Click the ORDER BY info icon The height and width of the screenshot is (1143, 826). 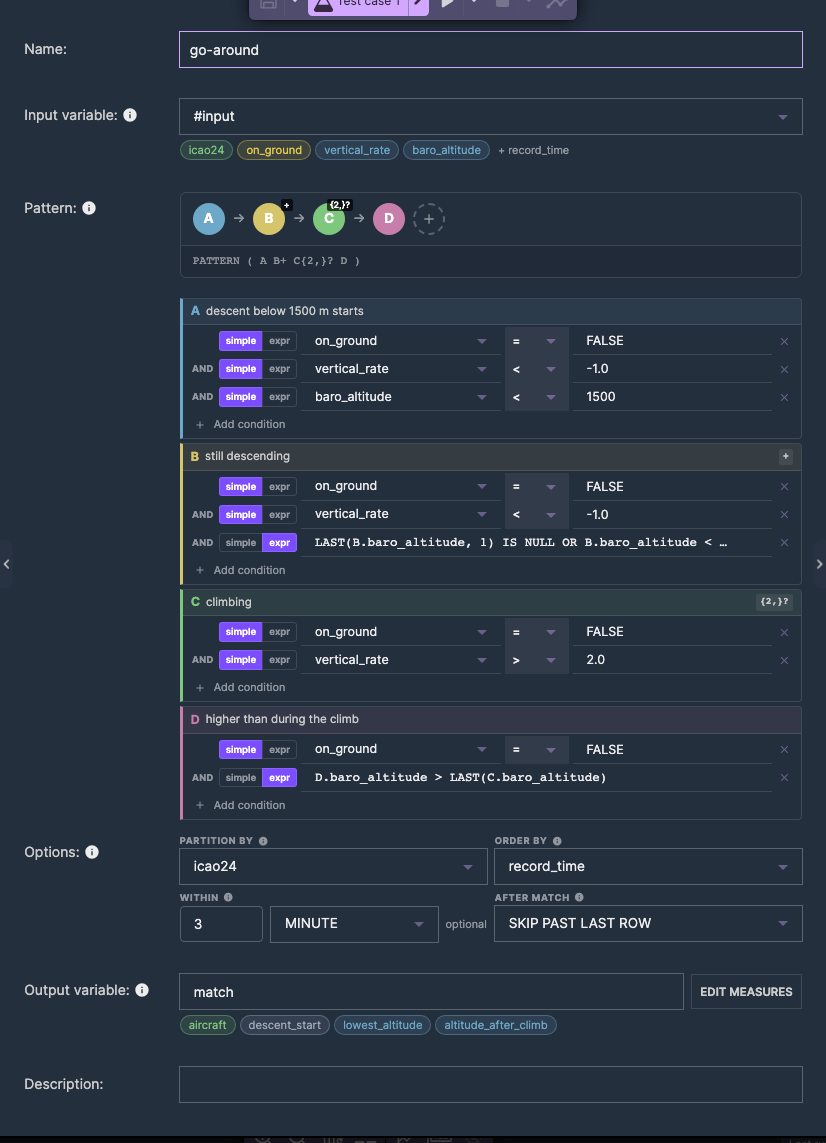coord(557,841)
